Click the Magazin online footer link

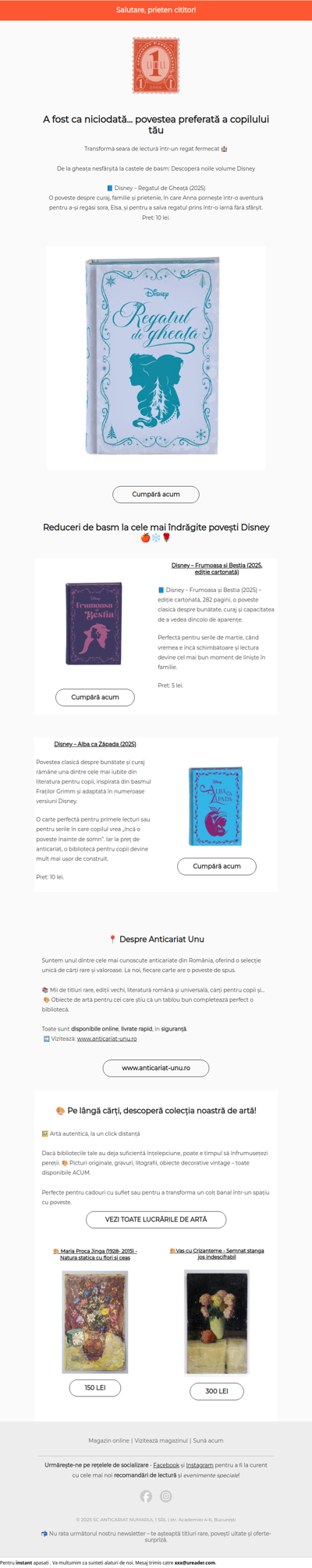click(x=109, y=1440)
